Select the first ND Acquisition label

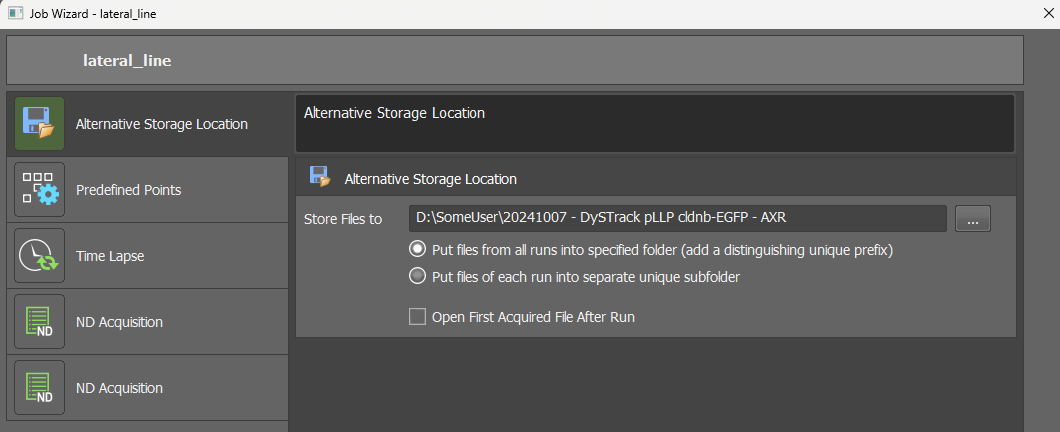click(x=119, y=322)
